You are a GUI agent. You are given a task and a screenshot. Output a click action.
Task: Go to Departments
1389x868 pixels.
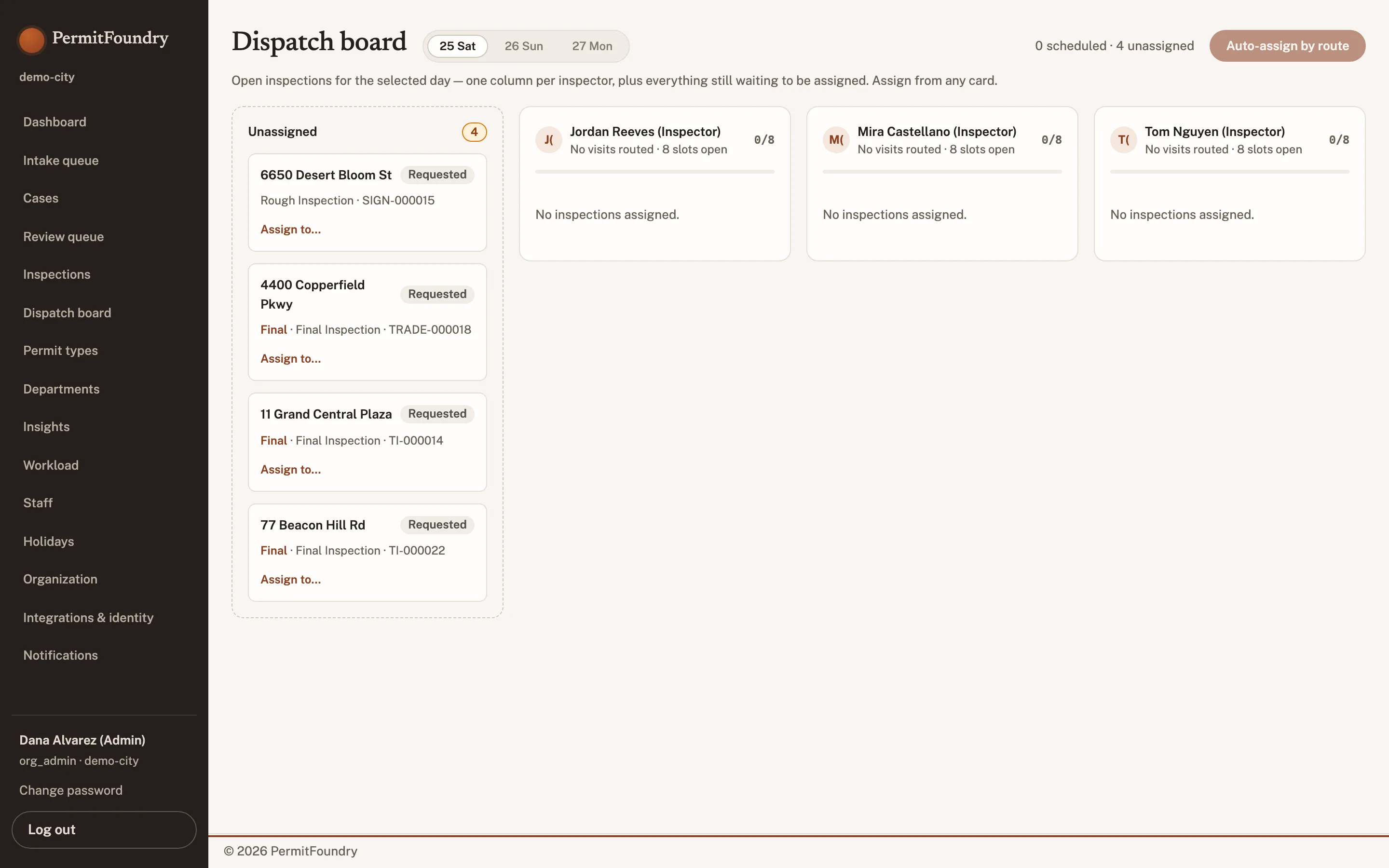pos(61,389)
